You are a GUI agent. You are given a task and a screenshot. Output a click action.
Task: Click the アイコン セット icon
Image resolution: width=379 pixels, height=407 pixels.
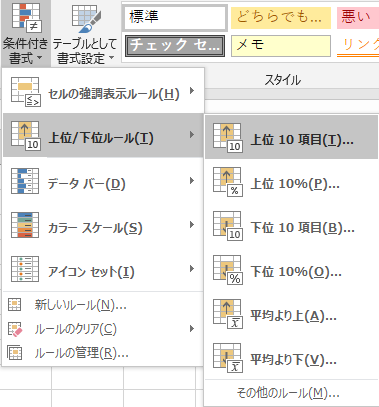(x=25, y=269)
